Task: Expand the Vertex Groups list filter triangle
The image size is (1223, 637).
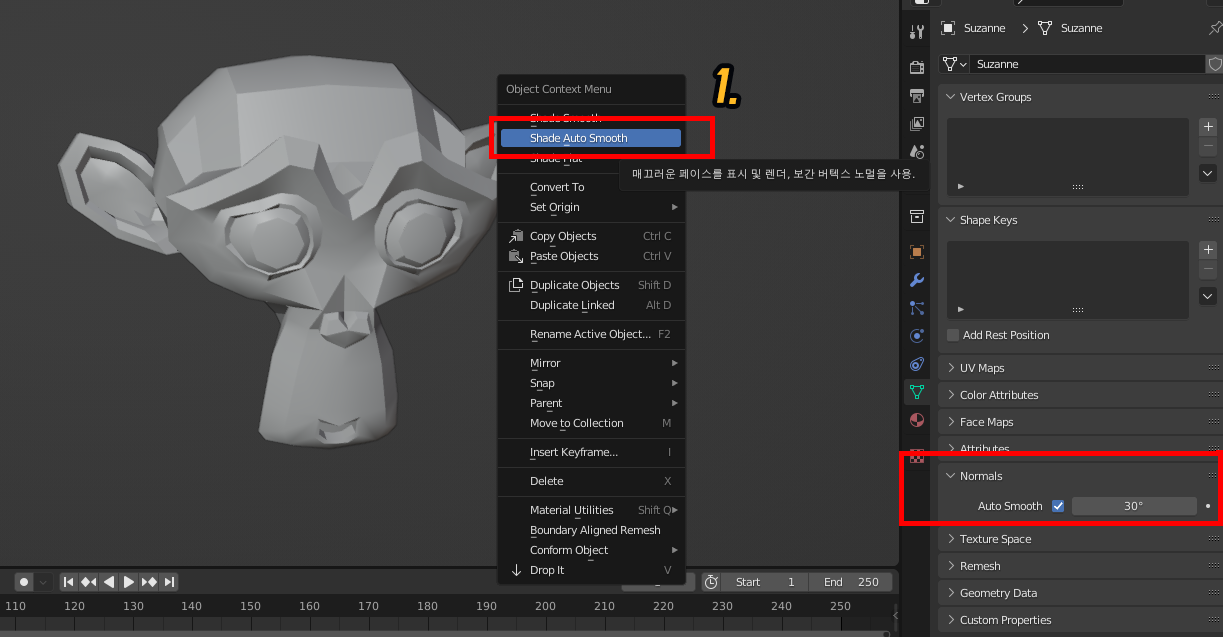Action: coord(961,186)
